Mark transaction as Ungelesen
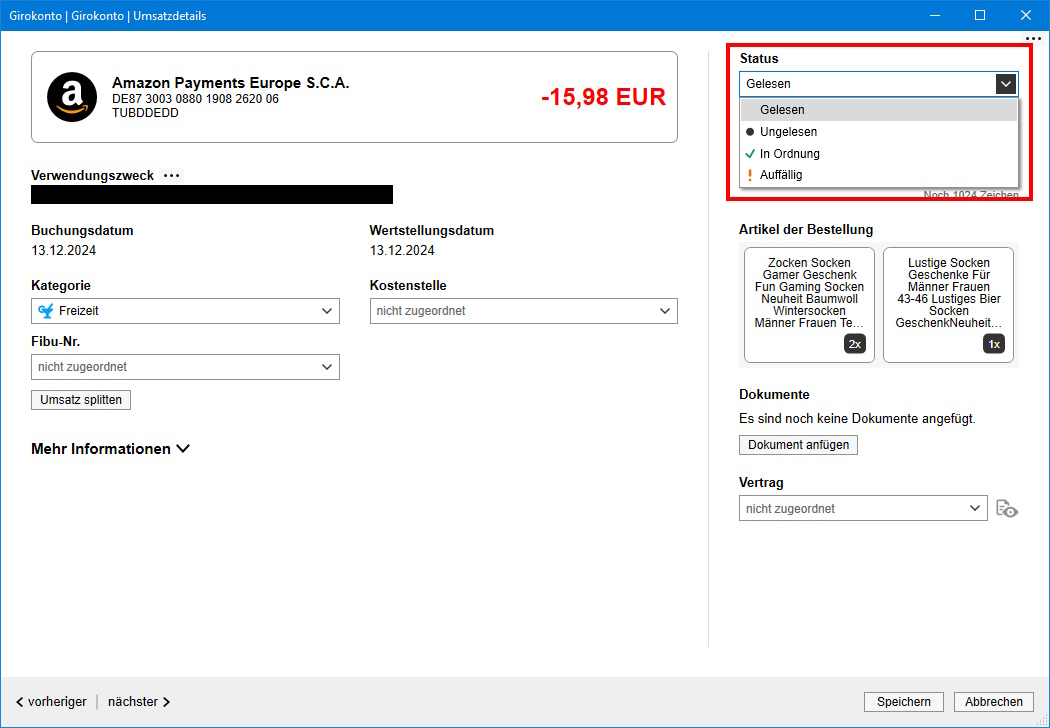The image size is (1050, 728). 788,132
